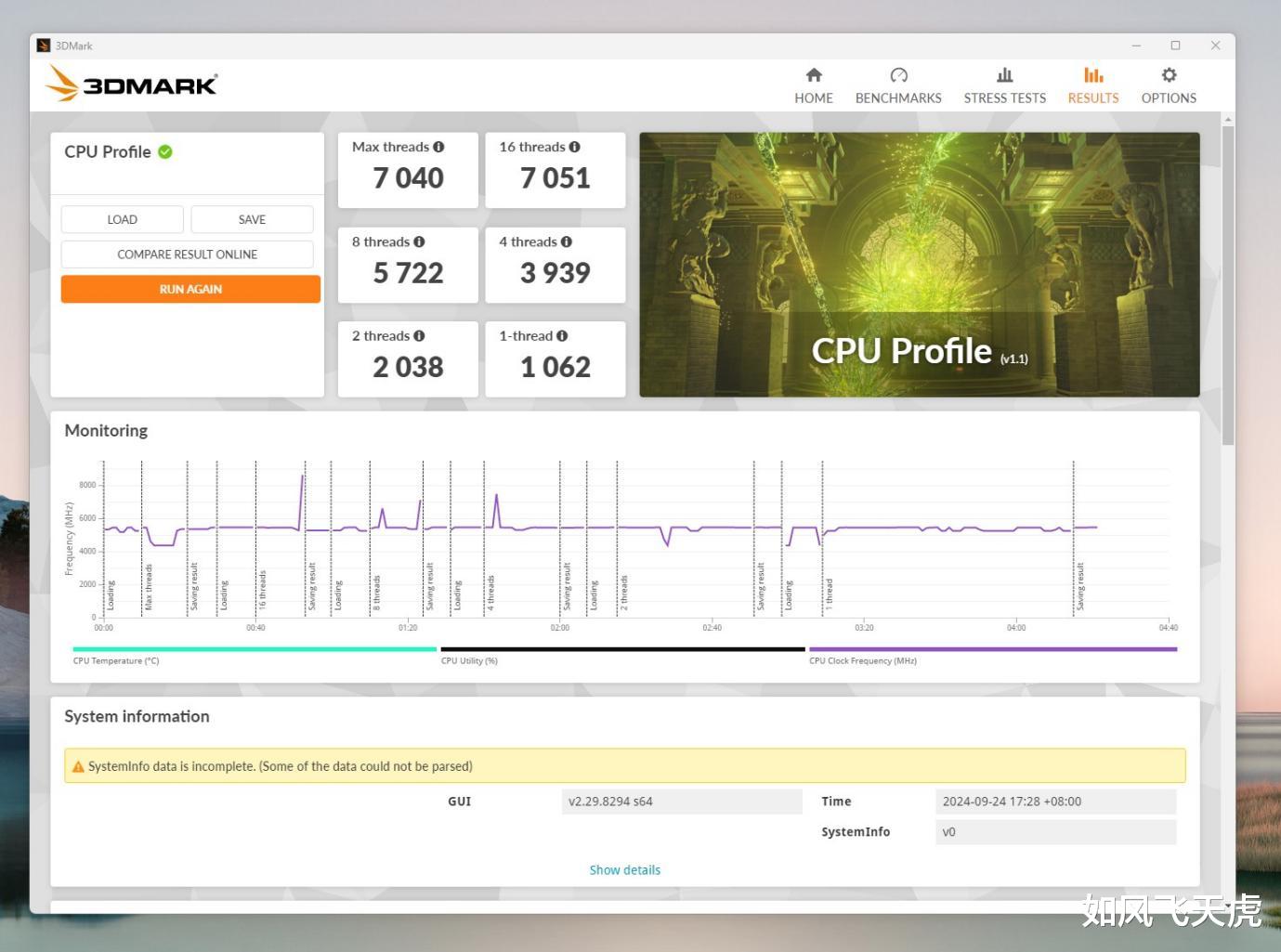Click the Options gear icon

(x=1168, y=75)
